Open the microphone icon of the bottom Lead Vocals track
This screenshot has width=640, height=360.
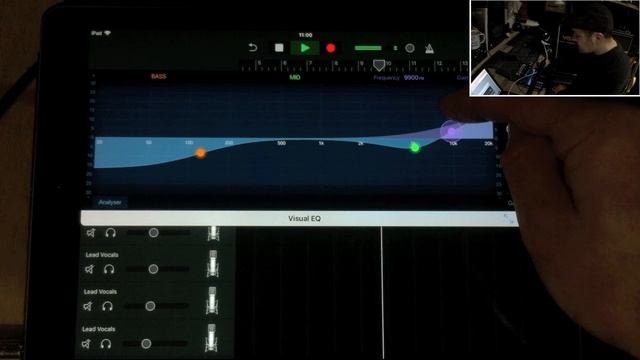211,338
